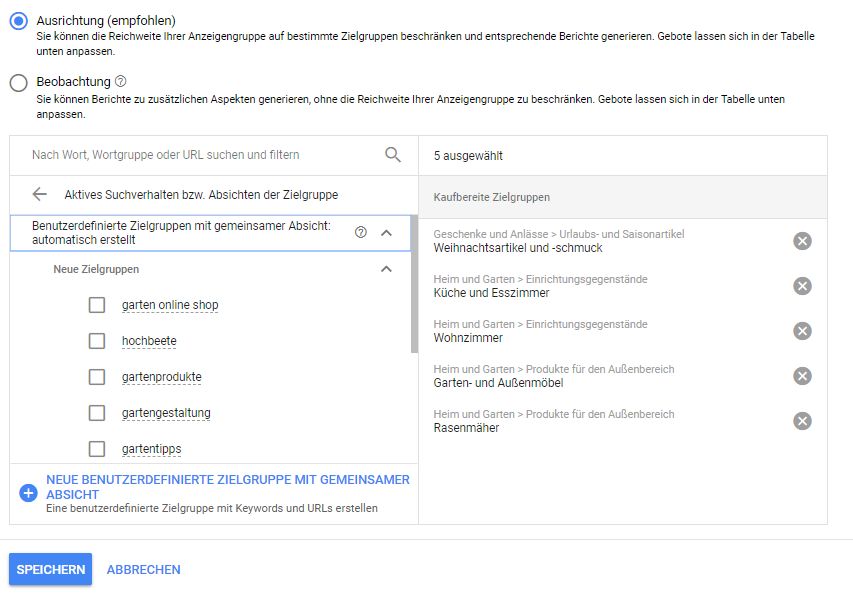
Task: Save with the SPEICHERN button
Action: click(51, 569)
